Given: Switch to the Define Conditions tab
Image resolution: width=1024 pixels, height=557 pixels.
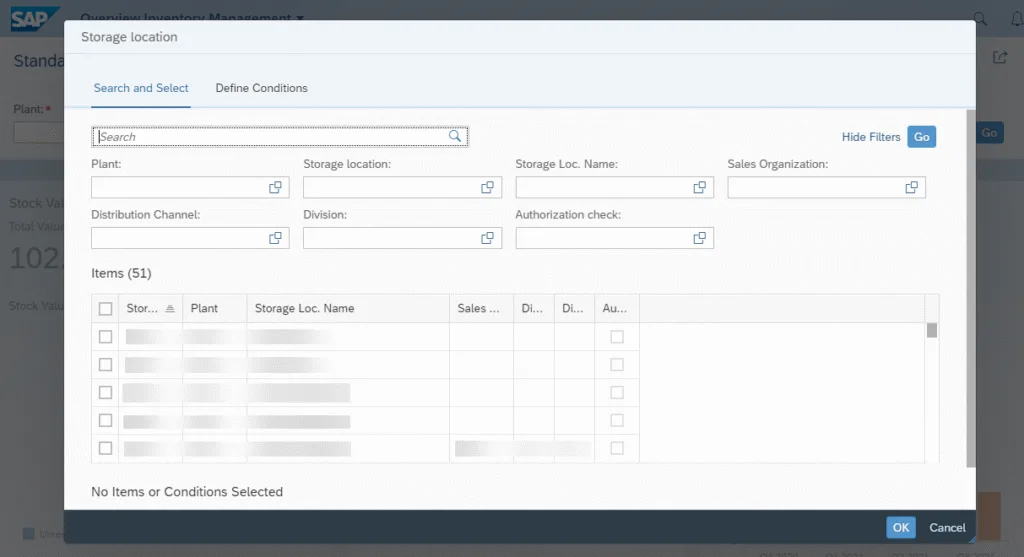Looking at the screenshot, I should [261, 88].
